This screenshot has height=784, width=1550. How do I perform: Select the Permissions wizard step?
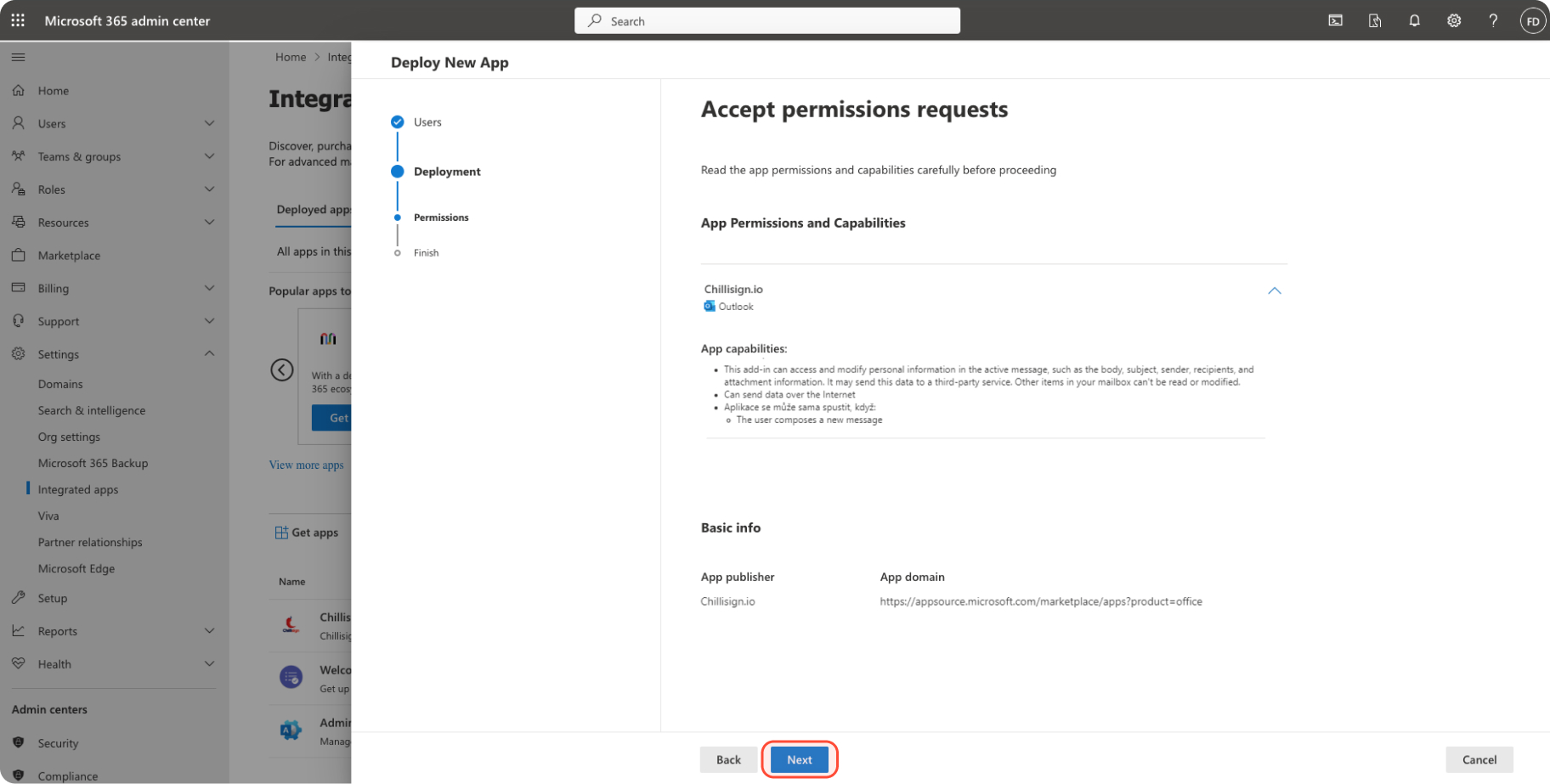[x=441, y=217]
